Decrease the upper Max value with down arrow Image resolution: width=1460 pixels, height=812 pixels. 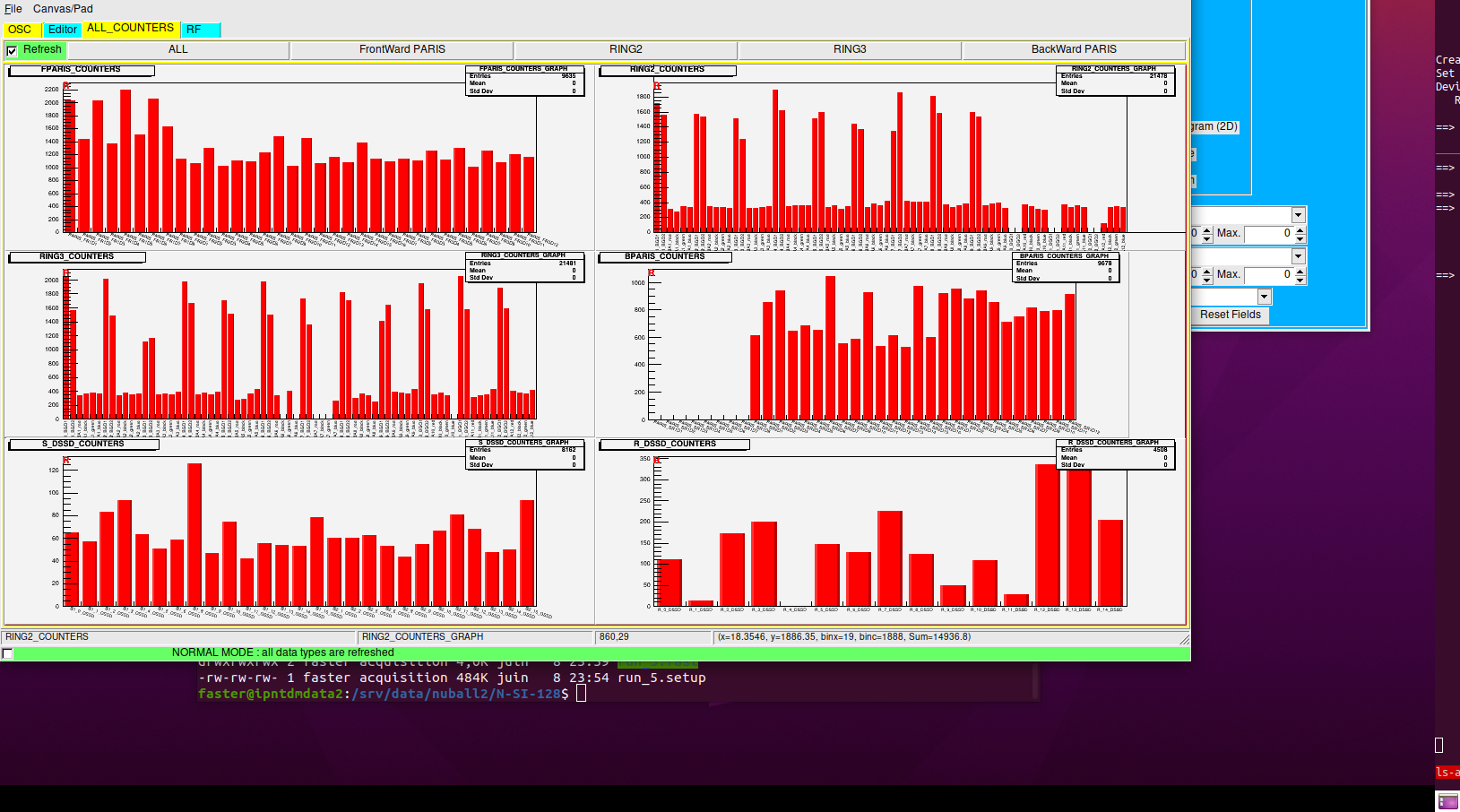pos(1300,238)
